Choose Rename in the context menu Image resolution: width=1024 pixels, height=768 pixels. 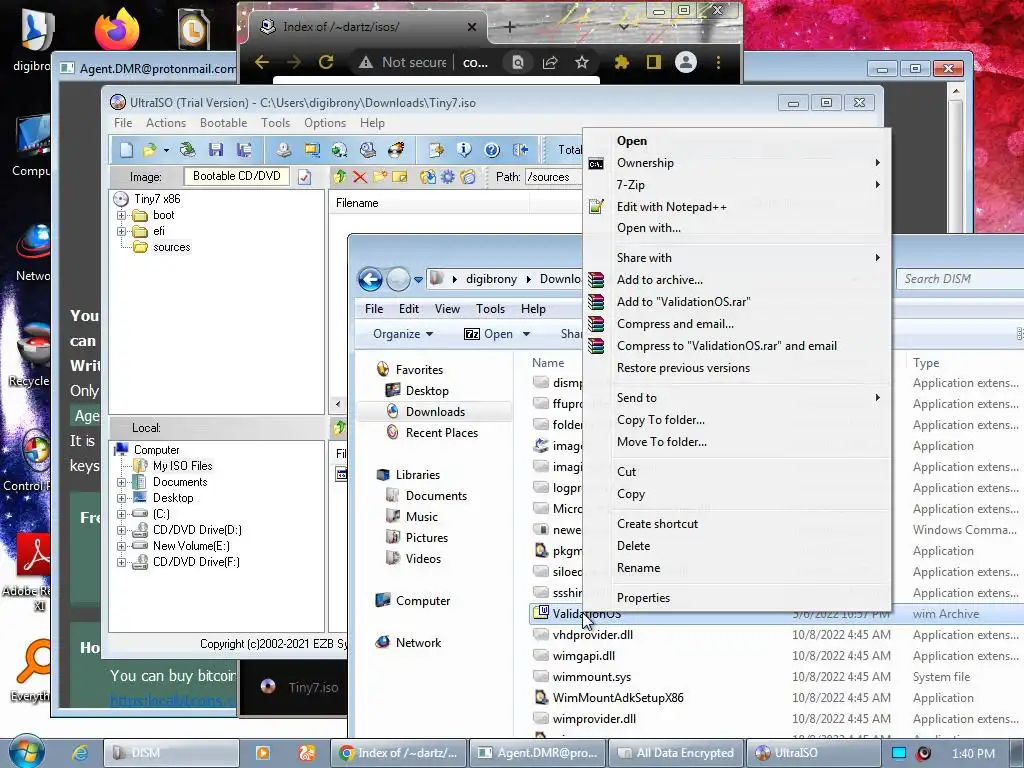coord(738,568)
